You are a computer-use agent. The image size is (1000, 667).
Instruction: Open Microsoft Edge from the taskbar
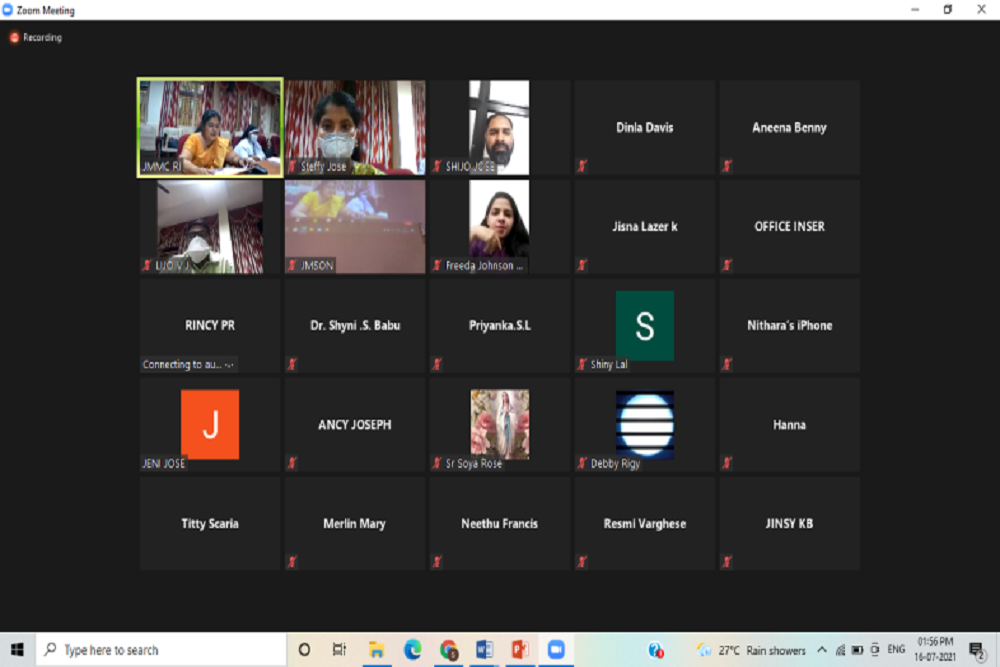click(413, 650)
